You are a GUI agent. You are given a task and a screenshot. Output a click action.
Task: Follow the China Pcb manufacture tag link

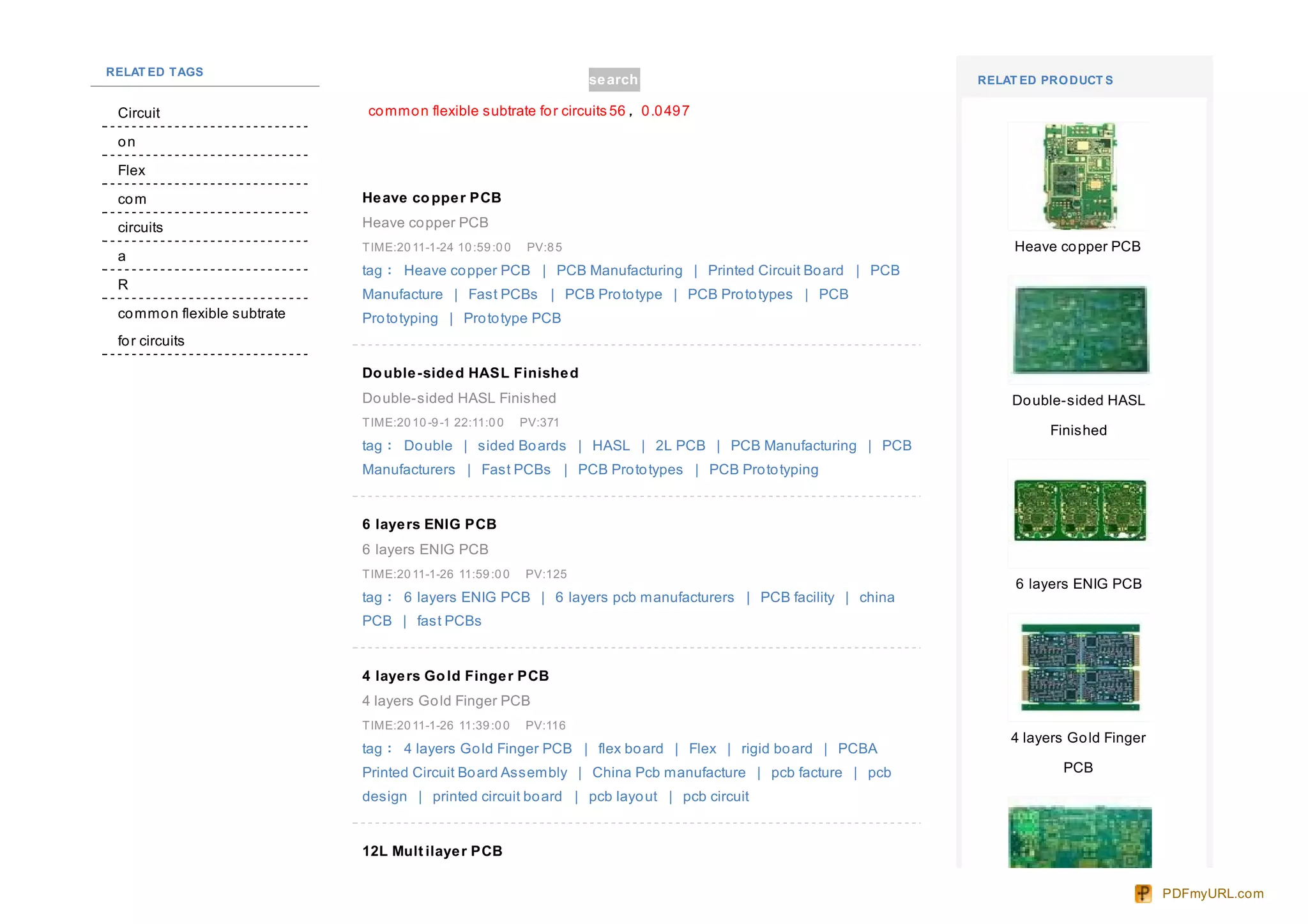click(669, 773)
